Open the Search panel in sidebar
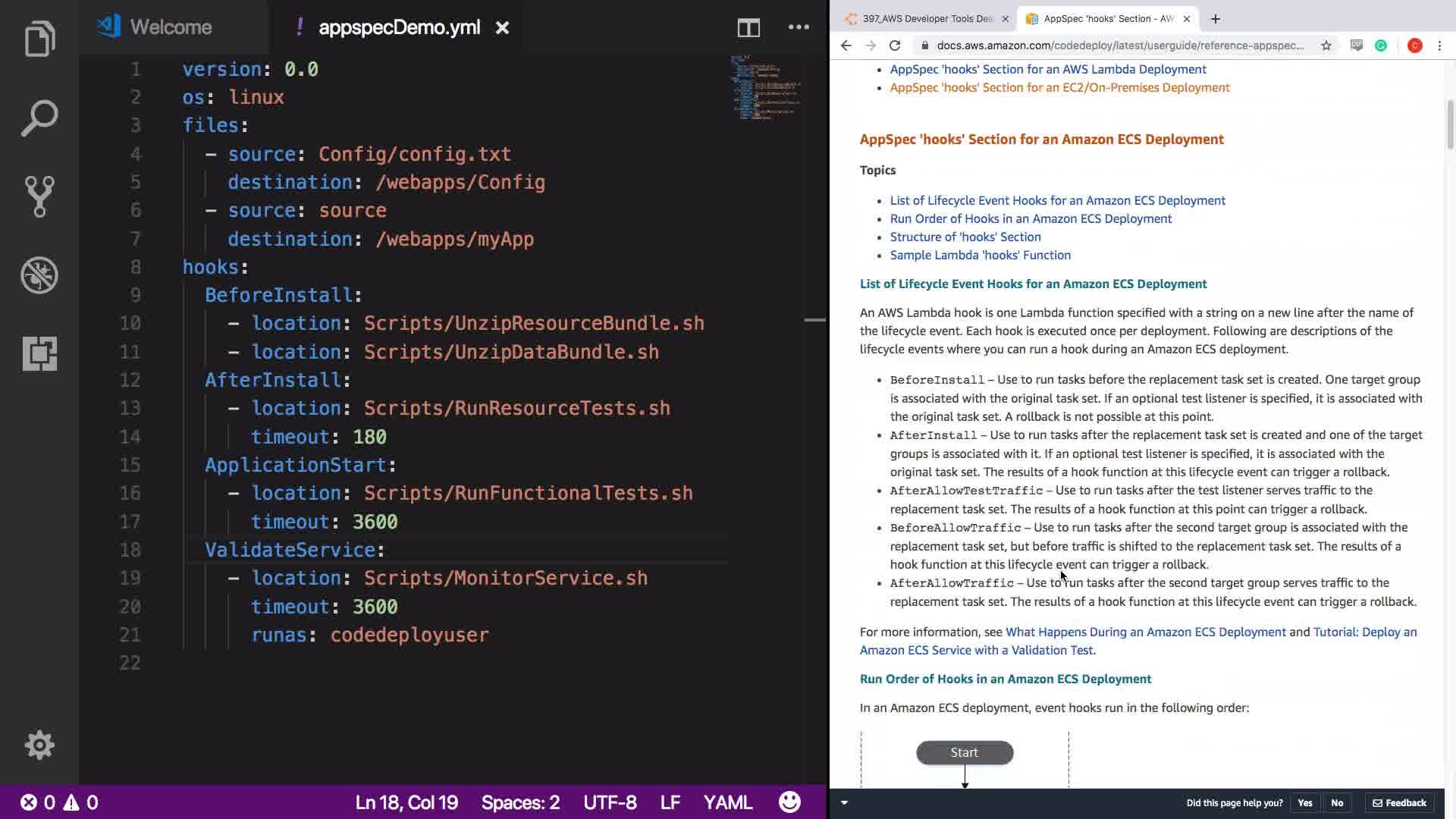The image size is (1456, 819). tap(39, 118)
